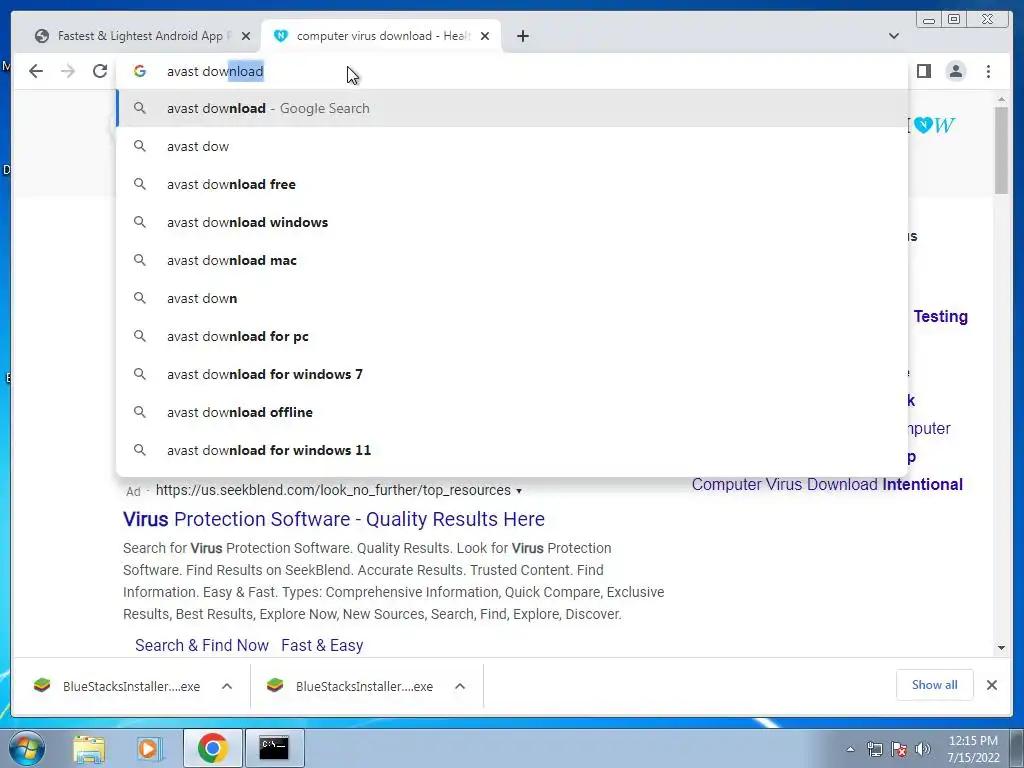Open the taskbar clock showing 12:15 PM
This screenshot has height=768, width=1024.
pos(973,749)
